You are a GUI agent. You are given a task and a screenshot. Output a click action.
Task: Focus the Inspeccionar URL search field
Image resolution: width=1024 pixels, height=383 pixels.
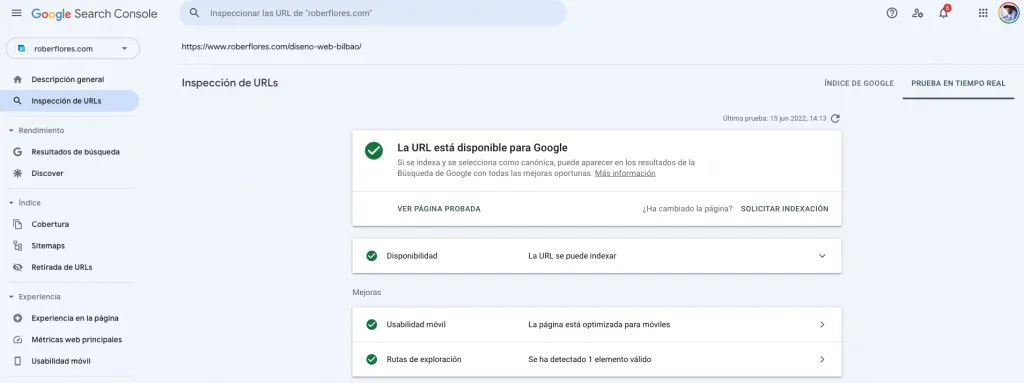pos(373,13)
